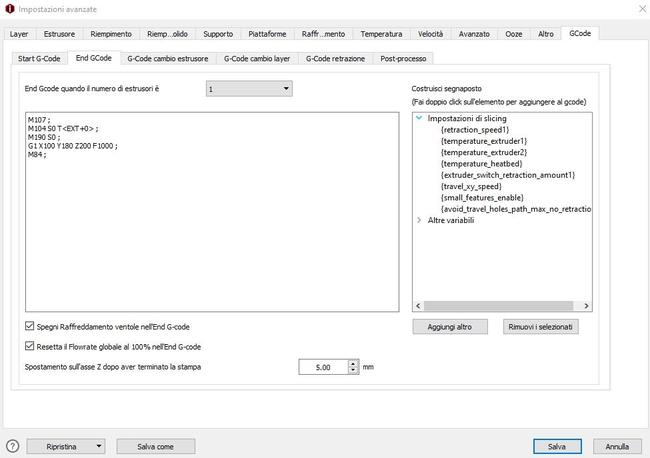Click 'Rimuovi i selezionati' button
The height and width of the screenshot is (458, 650).
[x=541, y=327]
